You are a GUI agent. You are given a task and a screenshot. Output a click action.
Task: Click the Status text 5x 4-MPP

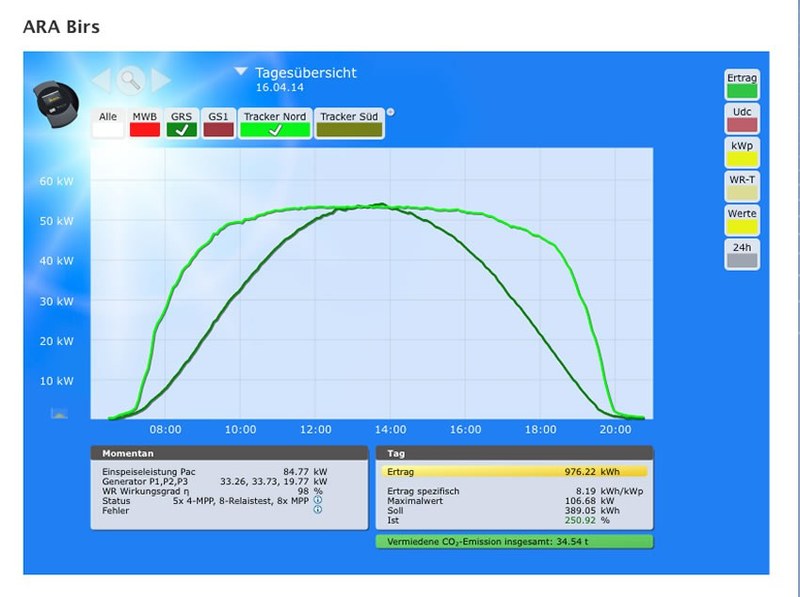[241, 501]
